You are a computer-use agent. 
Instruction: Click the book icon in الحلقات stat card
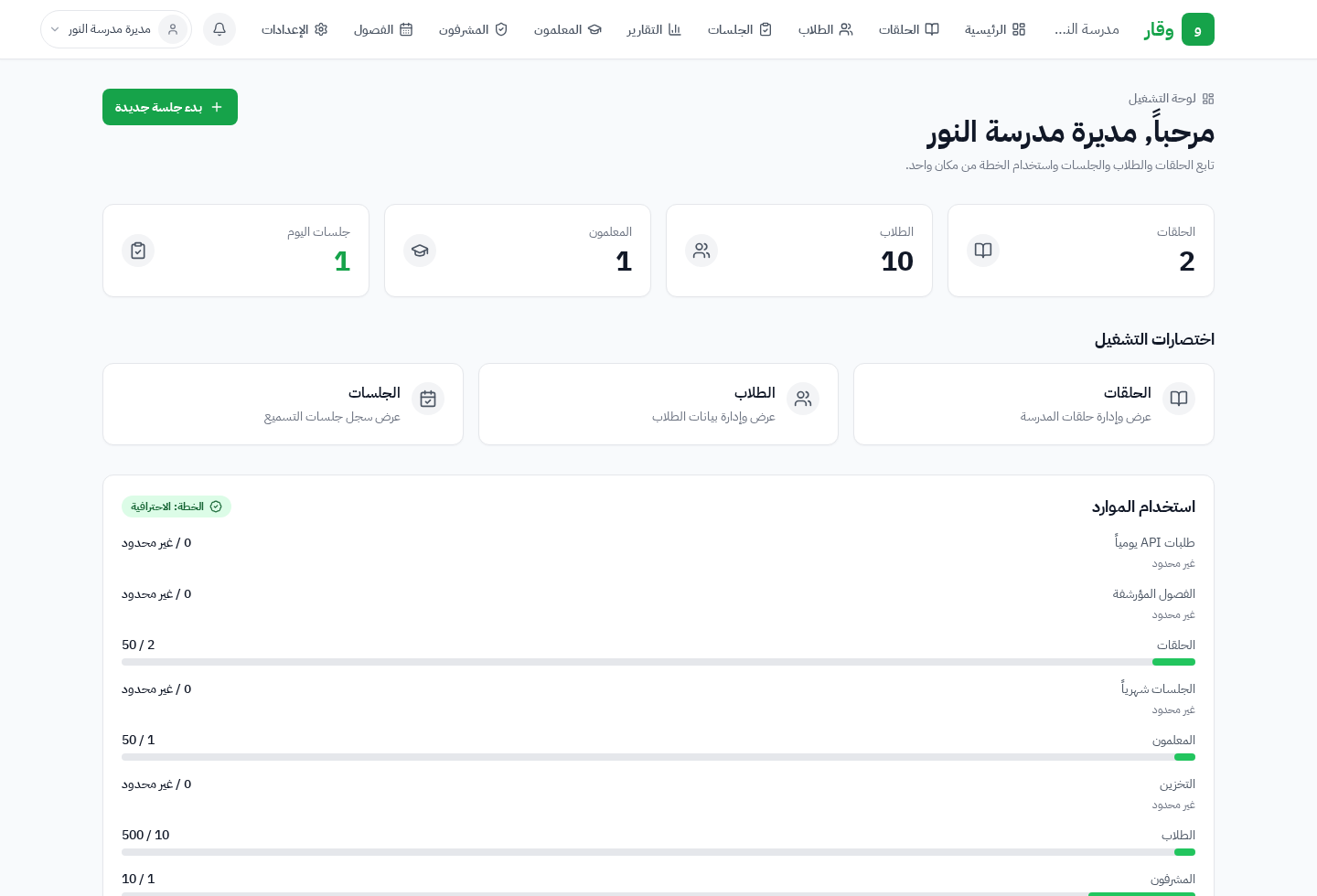pos(983,251)
